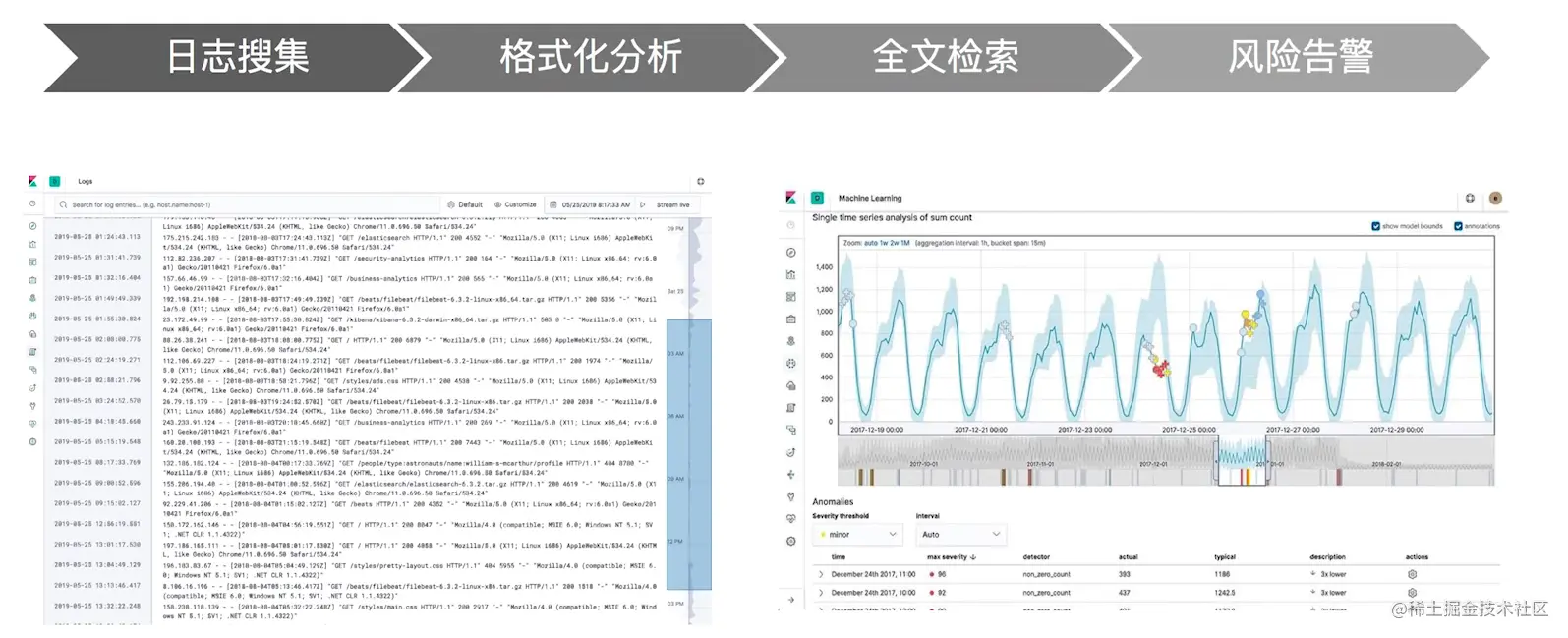Open Machine Learning from Logs window sidebar

coord(32,316)
